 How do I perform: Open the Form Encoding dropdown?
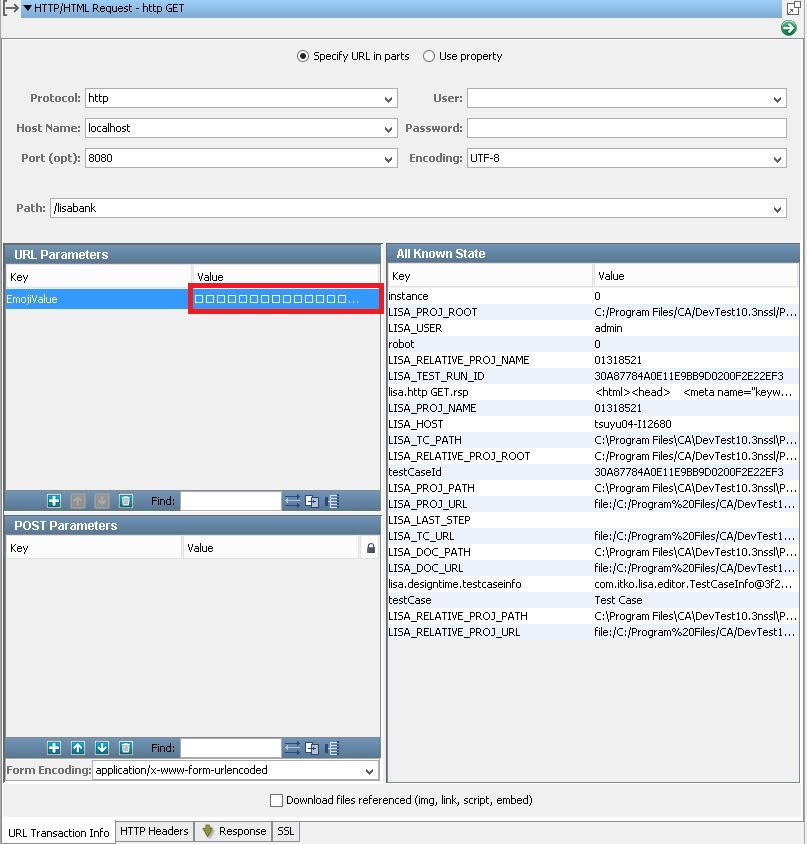370,771
